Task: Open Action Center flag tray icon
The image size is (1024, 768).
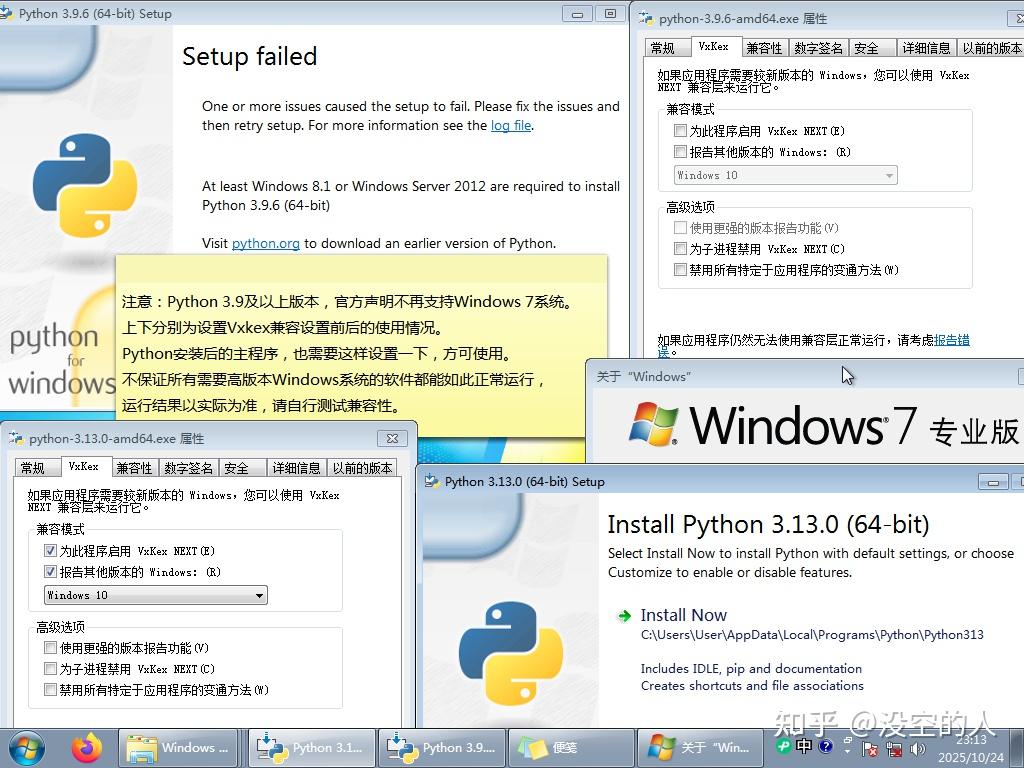Action: (x=870, y=749)
